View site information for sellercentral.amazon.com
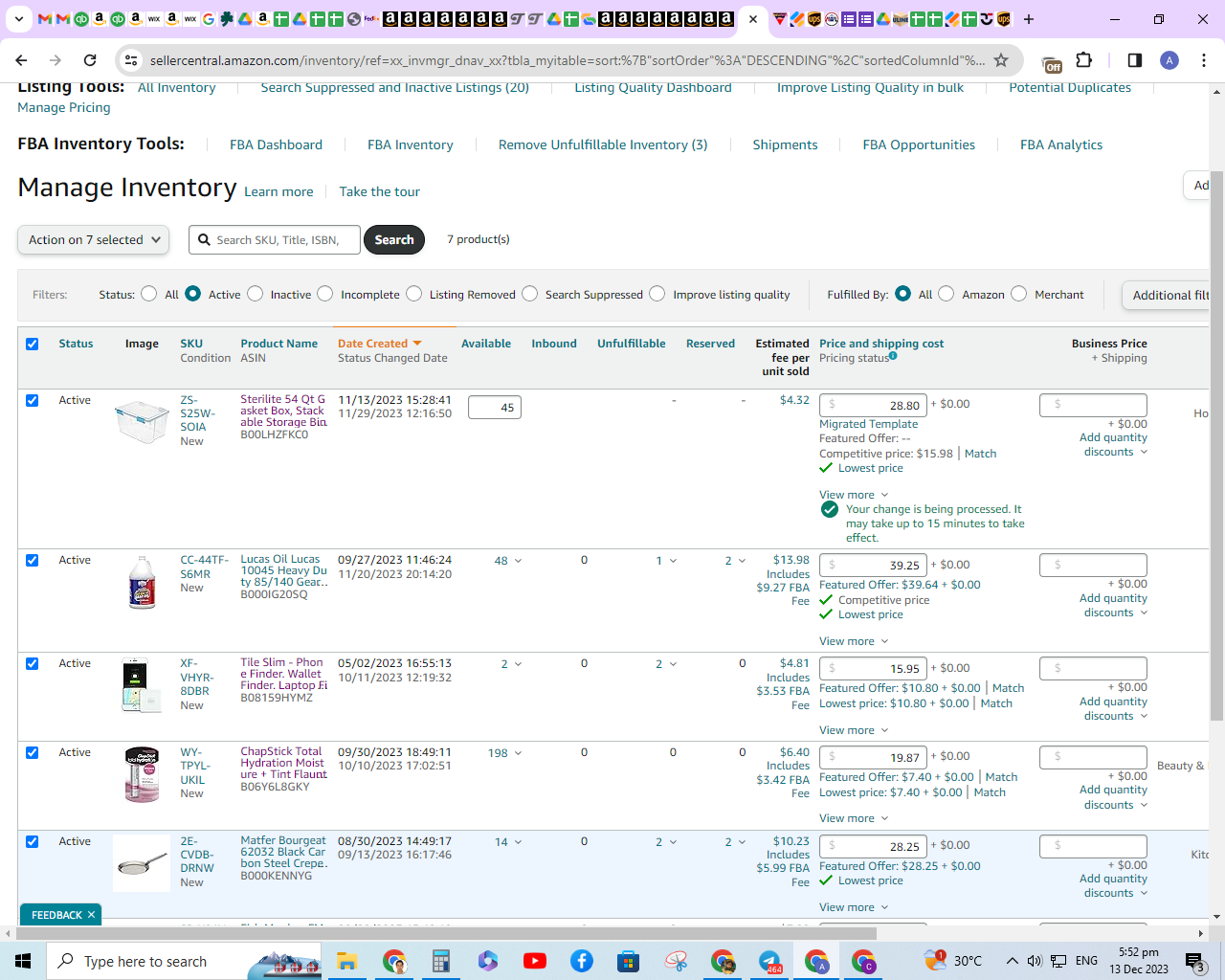The image size is (1225, 980). (131, 60)
